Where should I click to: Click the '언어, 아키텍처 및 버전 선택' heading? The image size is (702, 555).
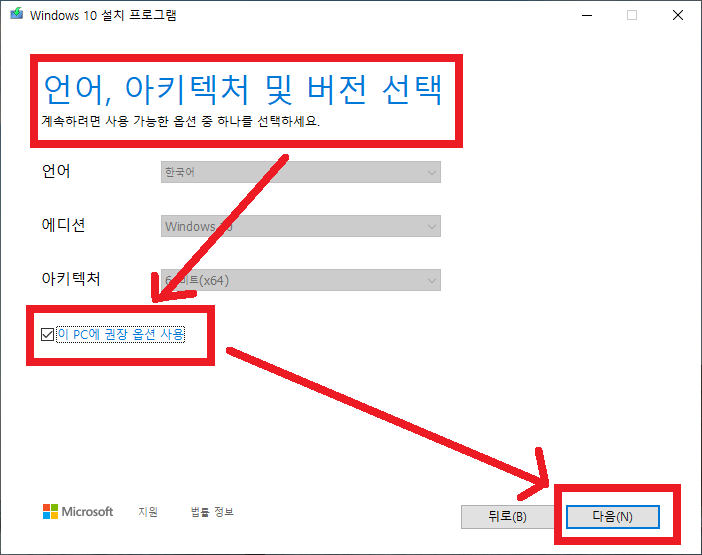point(243,89)
